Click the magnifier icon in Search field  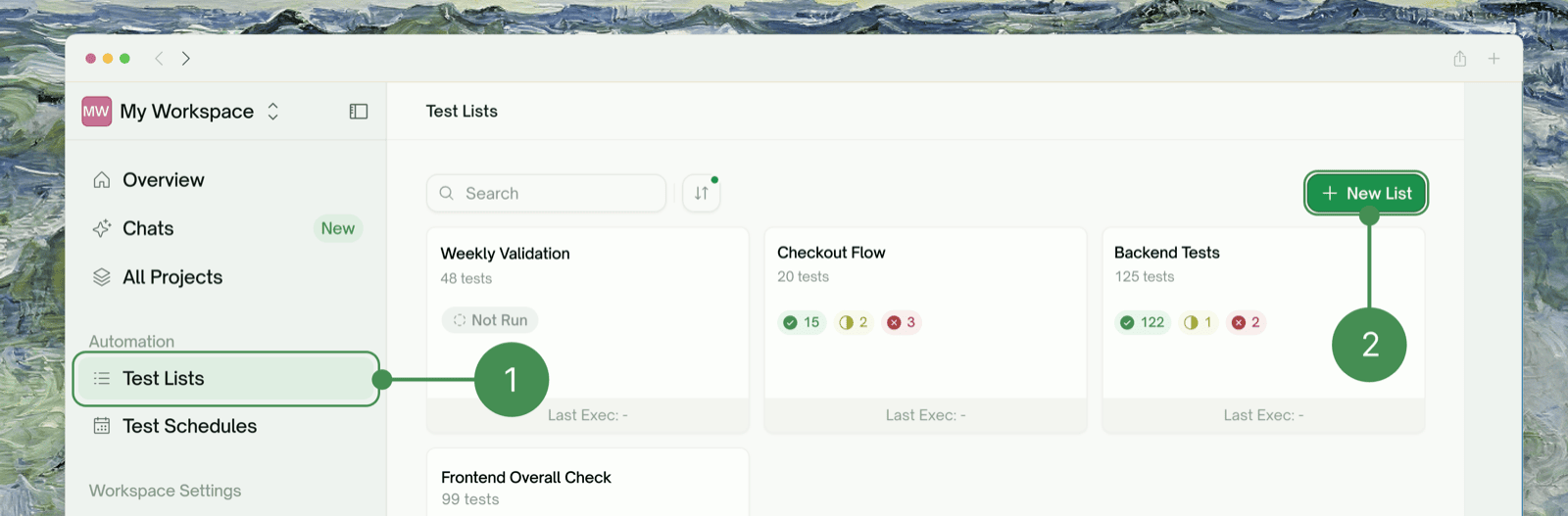pyautogui.click(x=446, y=193)
